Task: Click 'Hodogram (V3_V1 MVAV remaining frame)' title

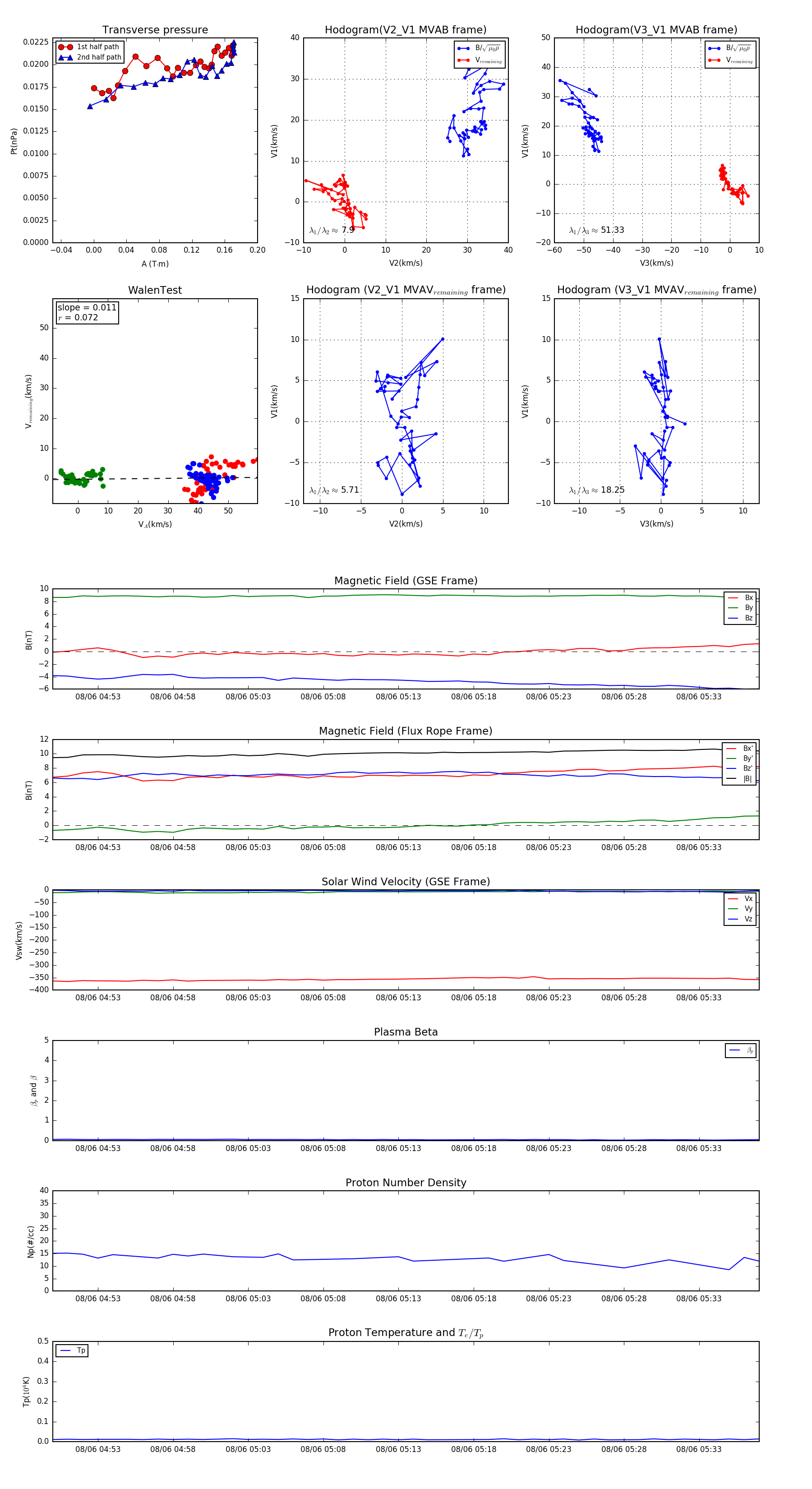Action: tap(656, 290)
